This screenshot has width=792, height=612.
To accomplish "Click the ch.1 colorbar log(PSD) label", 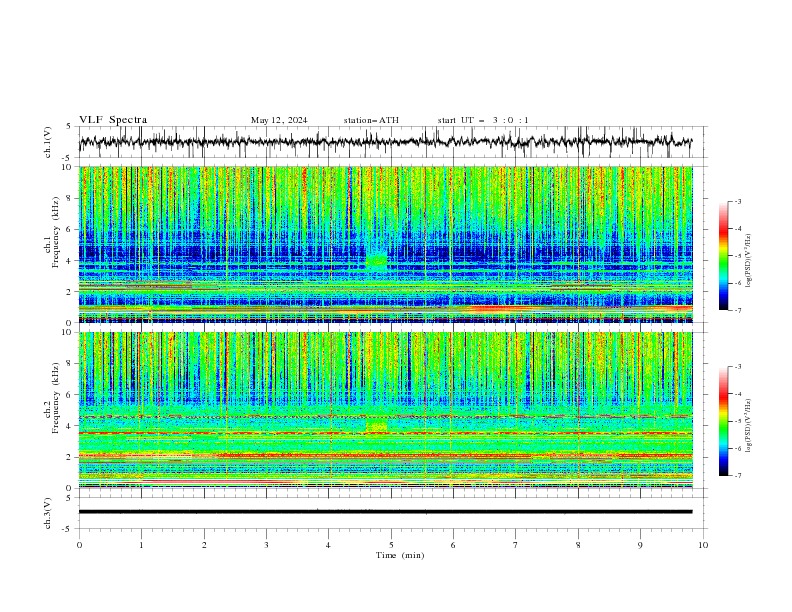I will pyautogui.click(x=749, y=261).
